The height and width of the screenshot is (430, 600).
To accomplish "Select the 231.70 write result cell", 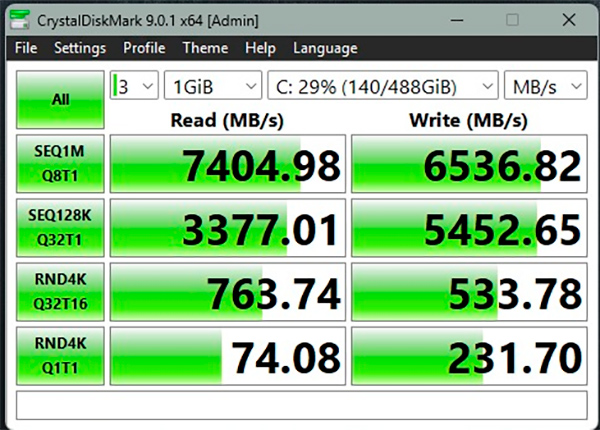I will tap(468, 355).
